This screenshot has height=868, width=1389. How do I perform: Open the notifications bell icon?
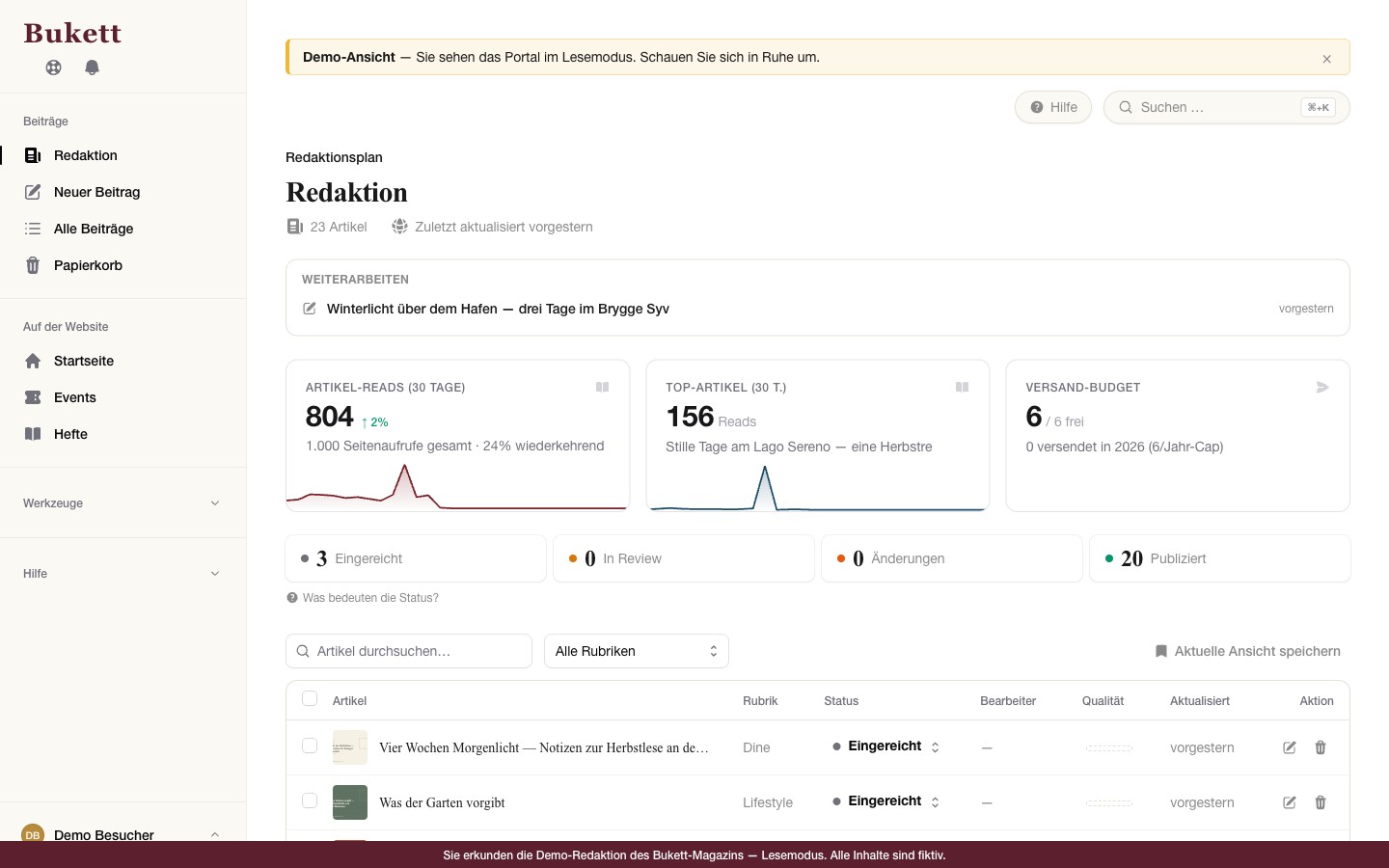(92, 68)
